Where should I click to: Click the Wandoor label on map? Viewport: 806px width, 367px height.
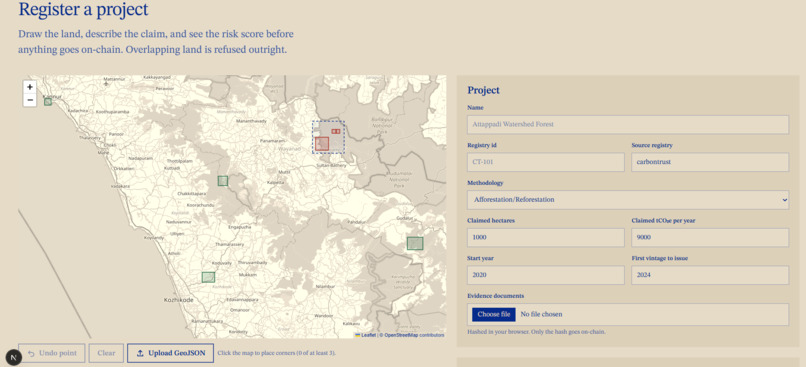coord(323,316)
